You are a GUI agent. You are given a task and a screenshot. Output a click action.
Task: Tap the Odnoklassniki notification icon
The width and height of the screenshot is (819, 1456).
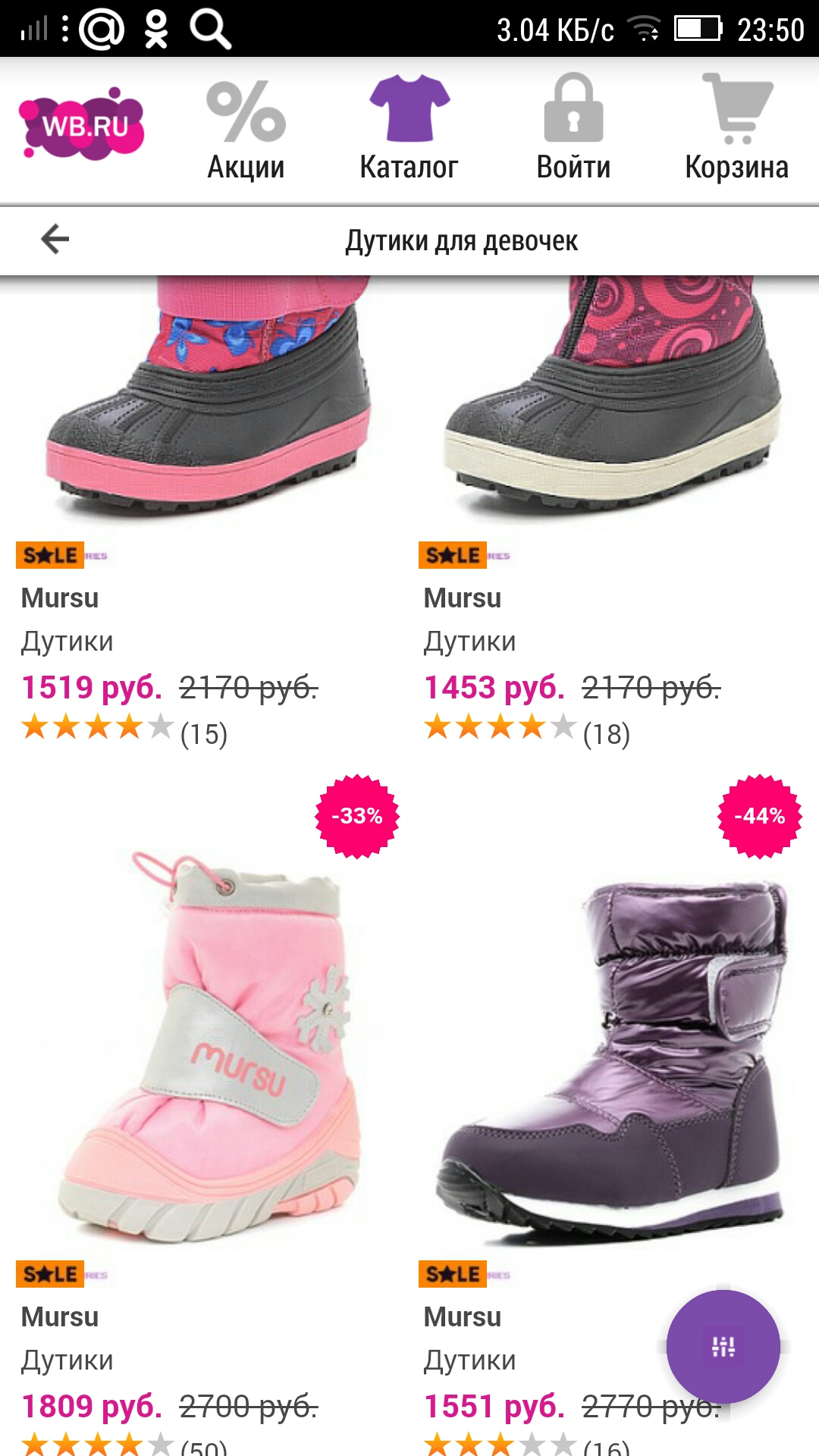pyautogui.click(x=156, y=29)
